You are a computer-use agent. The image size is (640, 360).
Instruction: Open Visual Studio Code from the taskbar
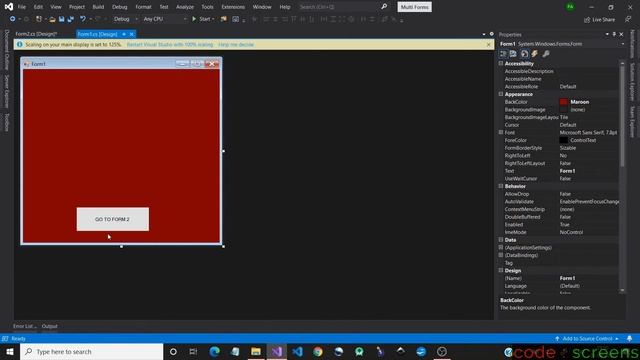tap(297, 351)
